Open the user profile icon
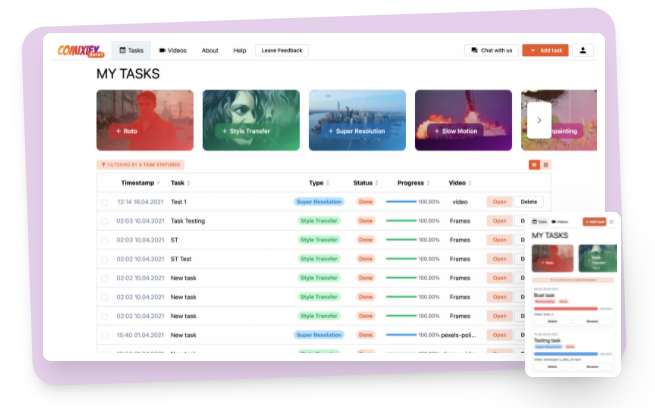The height and width of the screenshot is (408, 655). pyautogui.click(x=583, y=50)
